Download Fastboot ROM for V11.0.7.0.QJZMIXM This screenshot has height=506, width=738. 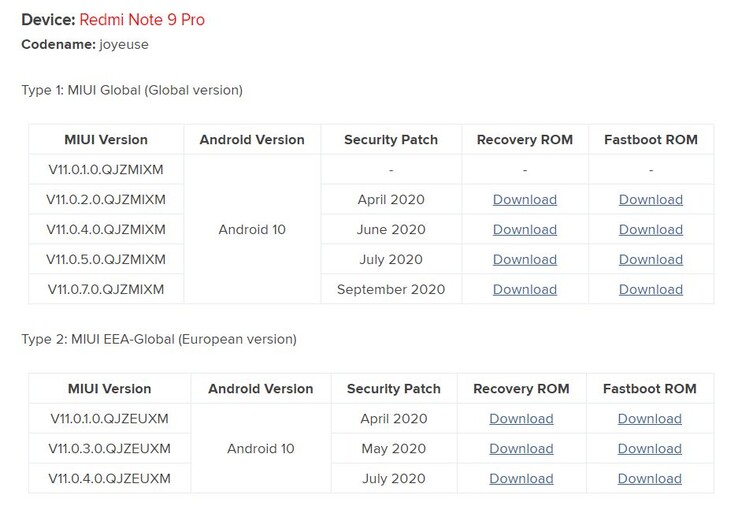(x=651, y=289)
